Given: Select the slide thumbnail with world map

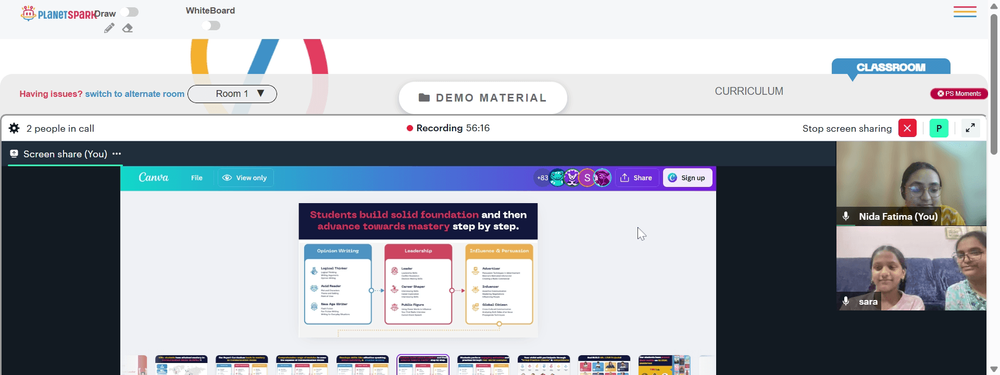Looking at the screenshot, I should [182, 365].
